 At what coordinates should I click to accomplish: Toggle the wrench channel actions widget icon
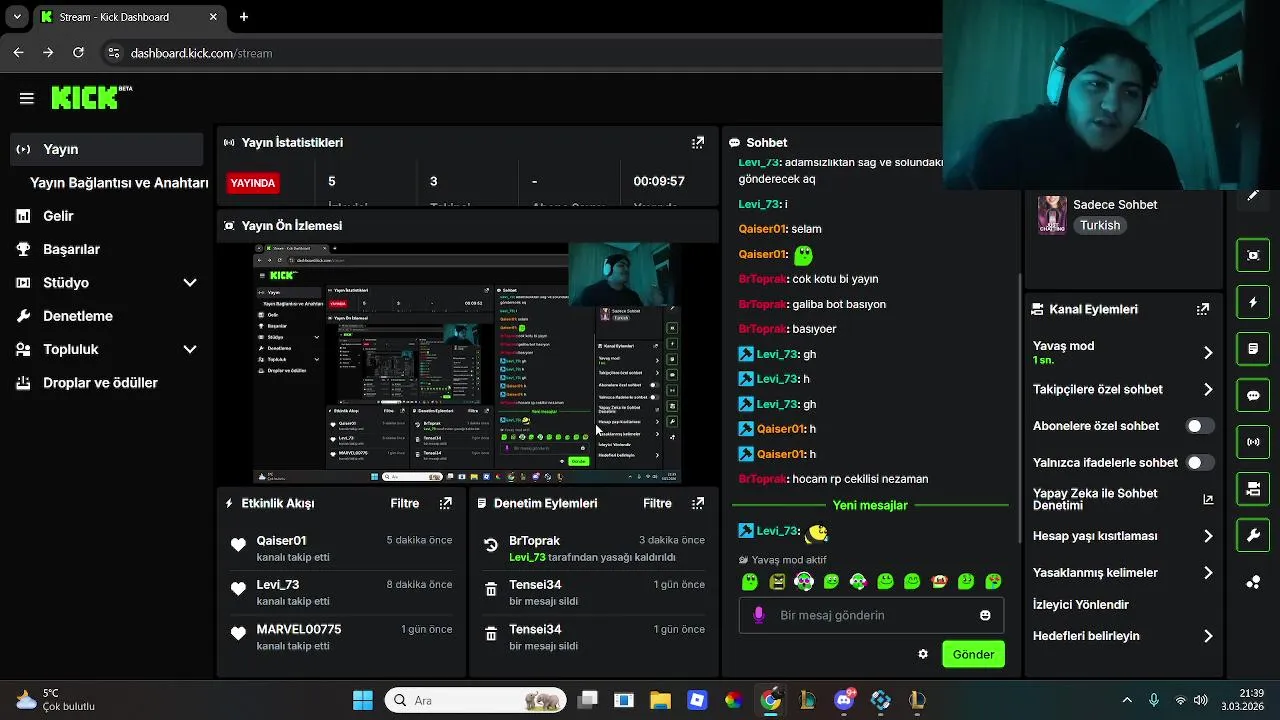tap(1253, 536)
